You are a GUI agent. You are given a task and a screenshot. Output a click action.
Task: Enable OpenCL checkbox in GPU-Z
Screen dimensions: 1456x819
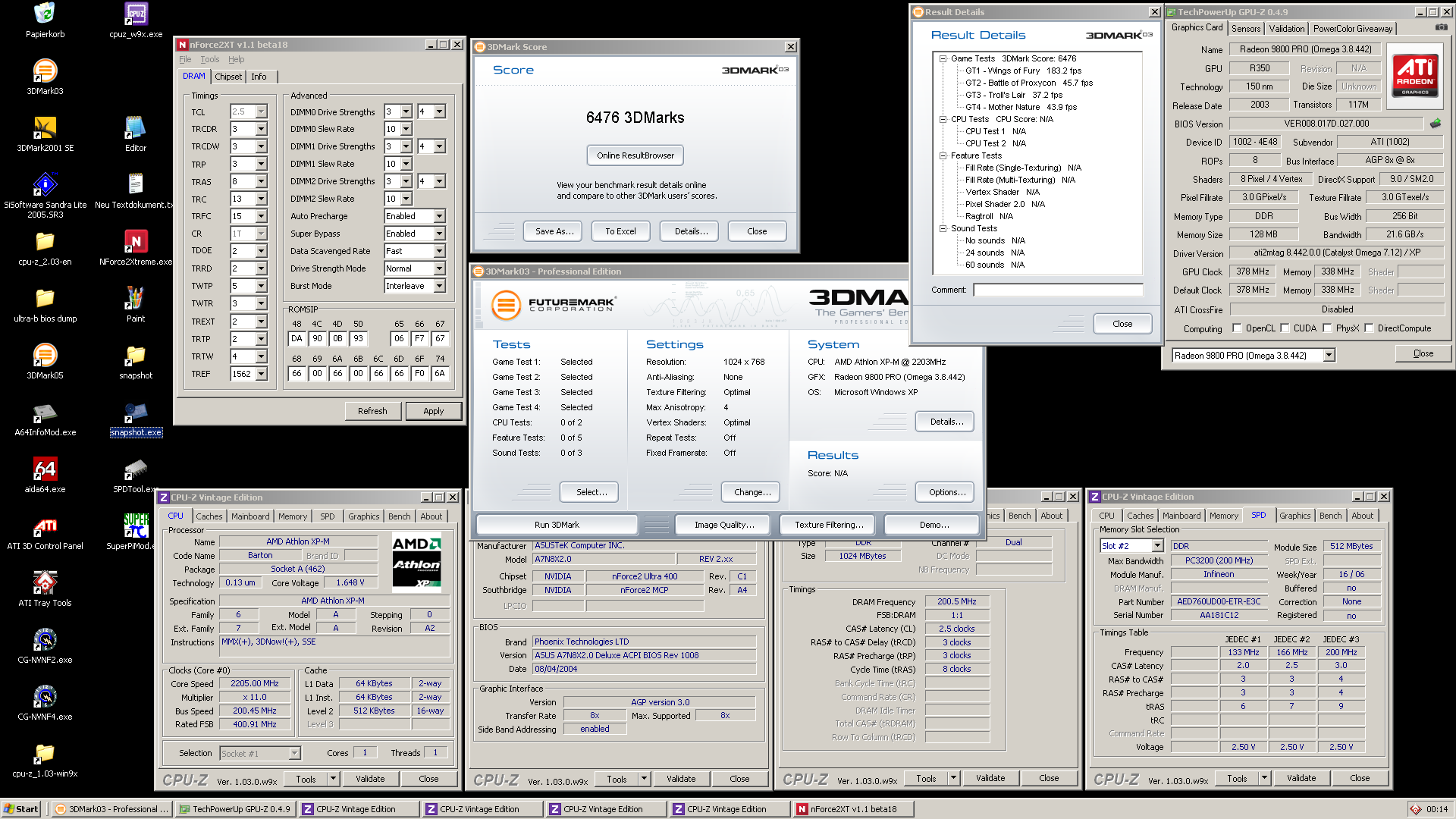[x=1238, y=328]
